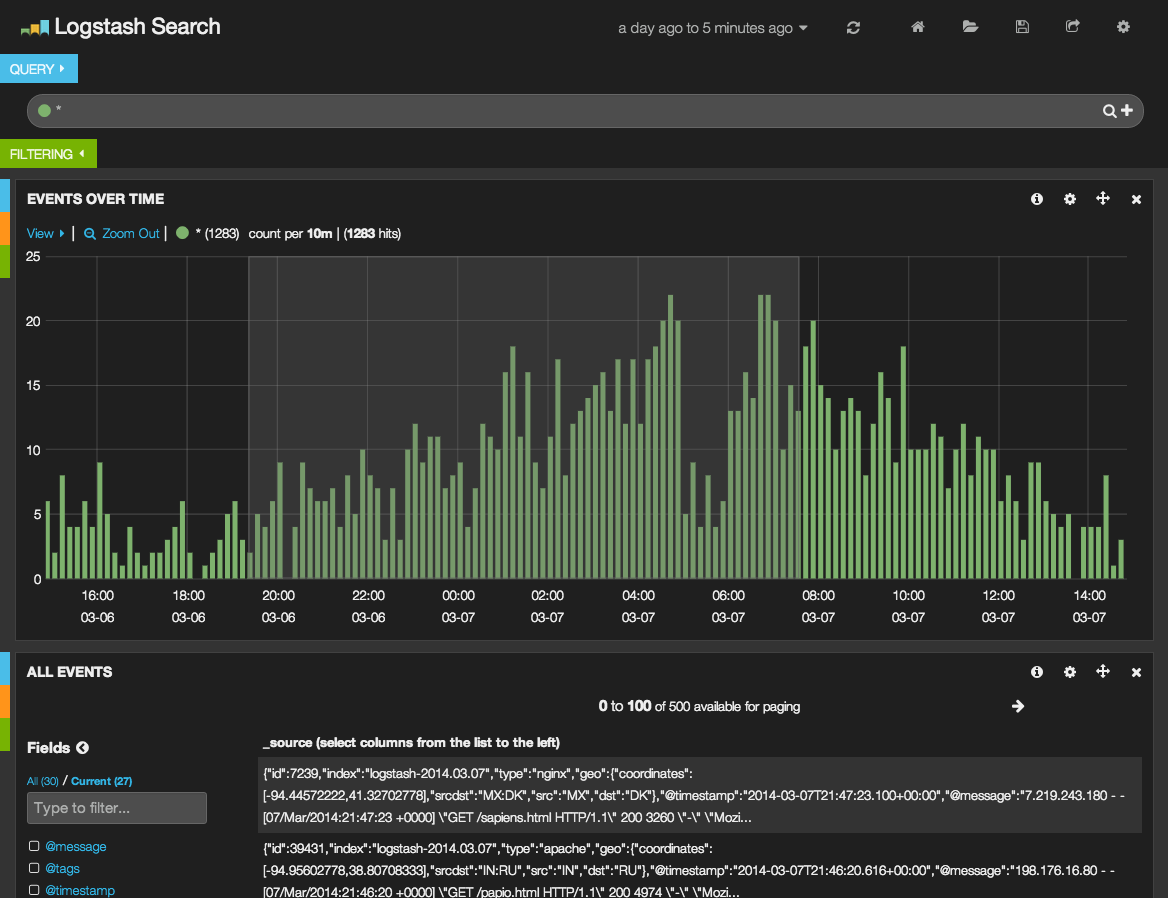Click the save dashboard floppy icon

[x=1022, y=27]
